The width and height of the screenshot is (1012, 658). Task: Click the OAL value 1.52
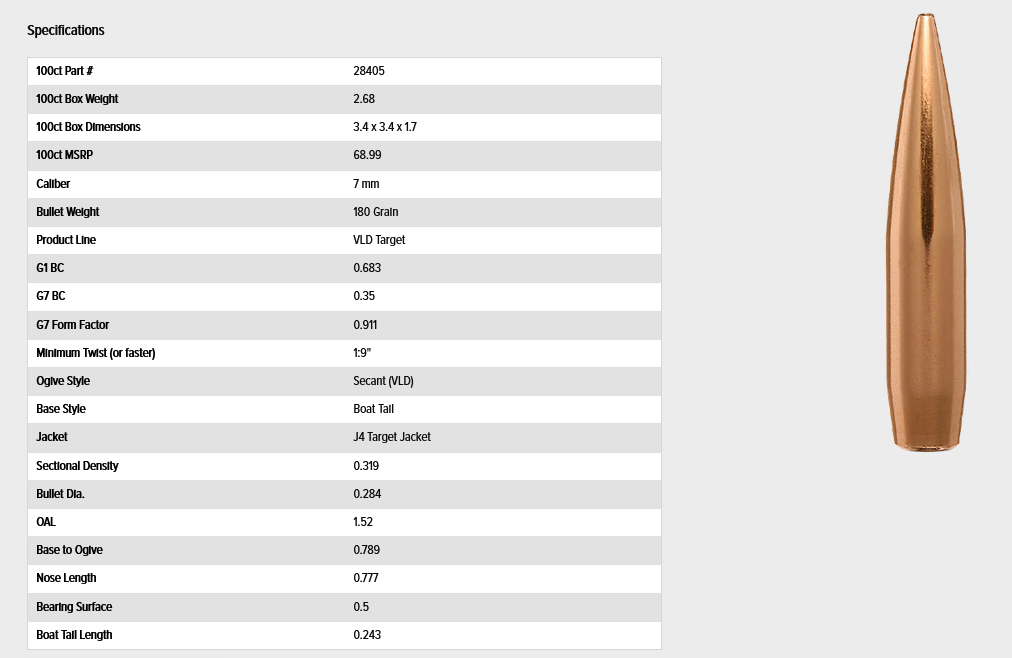tap(363, 522)
